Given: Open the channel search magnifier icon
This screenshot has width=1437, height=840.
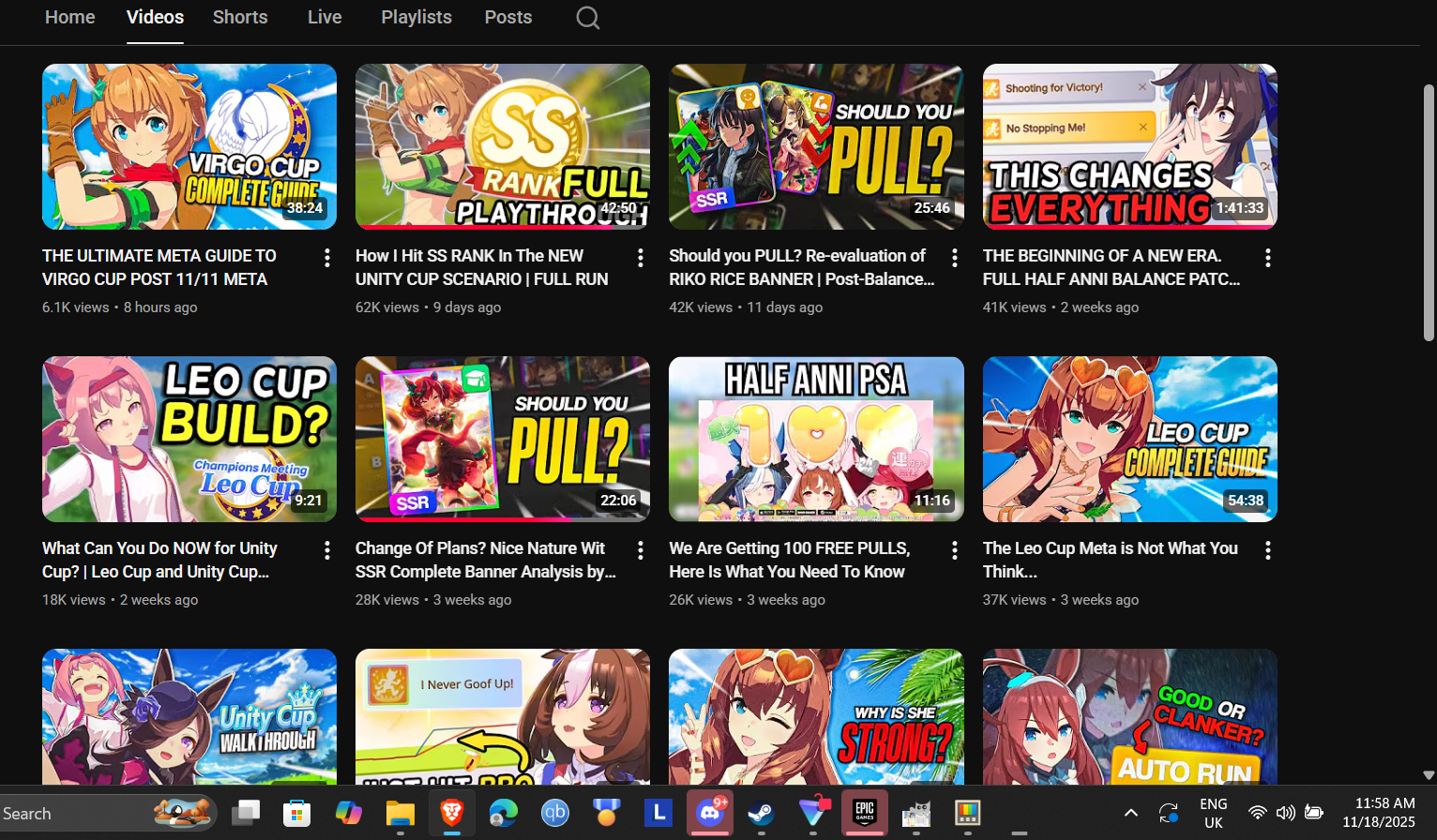Looking at the screenshot, I should click(x=588, y=18).
